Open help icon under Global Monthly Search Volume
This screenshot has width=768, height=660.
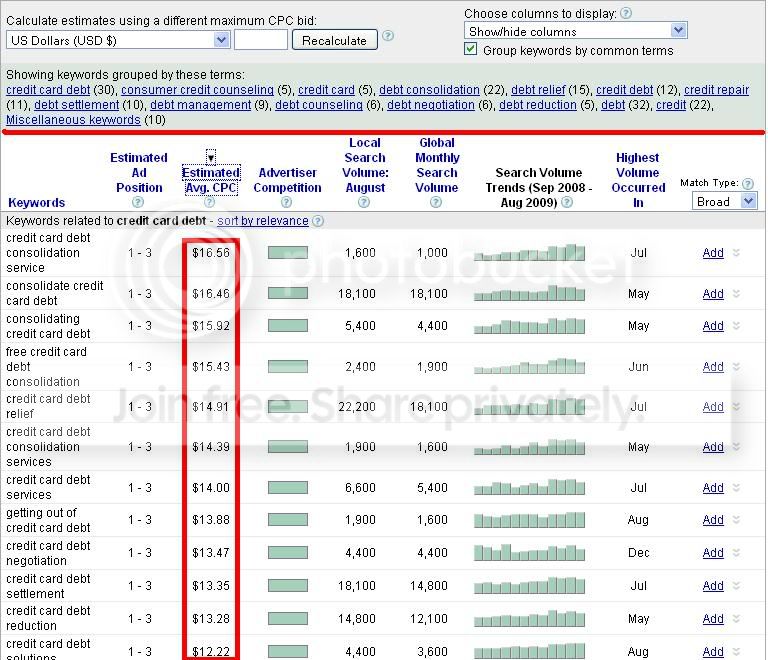(436, 202)
